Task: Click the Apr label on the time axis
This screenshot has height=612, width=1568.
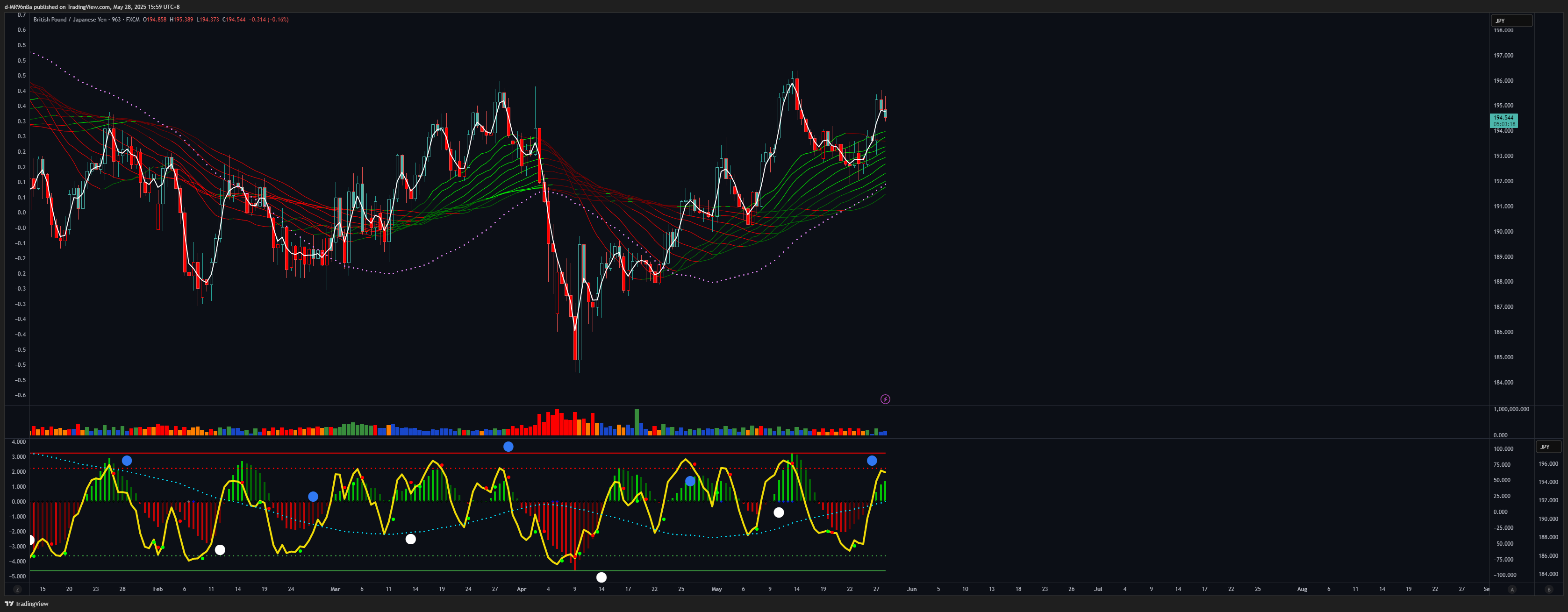Action: coord(521,589)
